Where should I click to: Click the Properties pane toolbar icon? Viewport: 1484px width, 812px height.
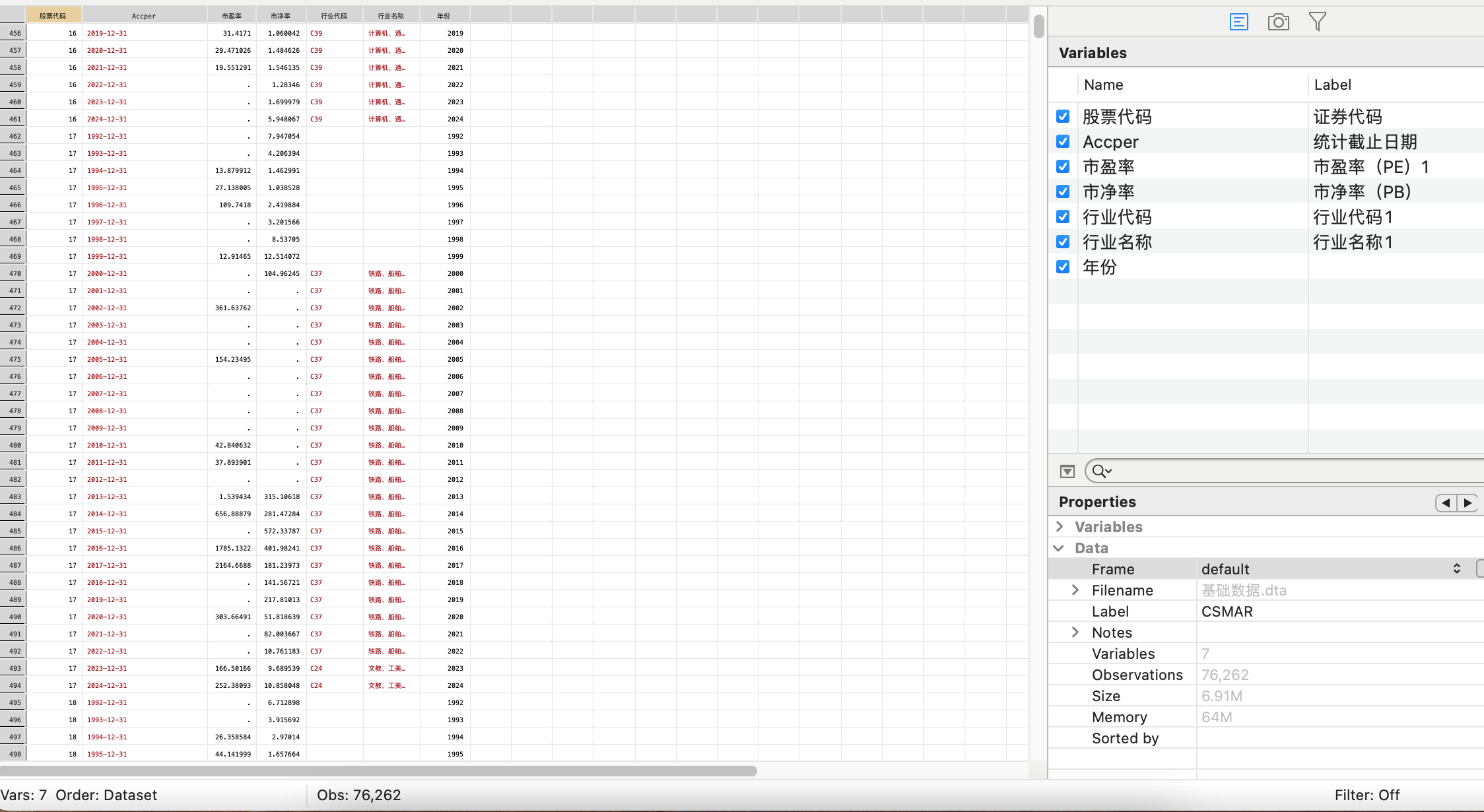(1238, 22)
